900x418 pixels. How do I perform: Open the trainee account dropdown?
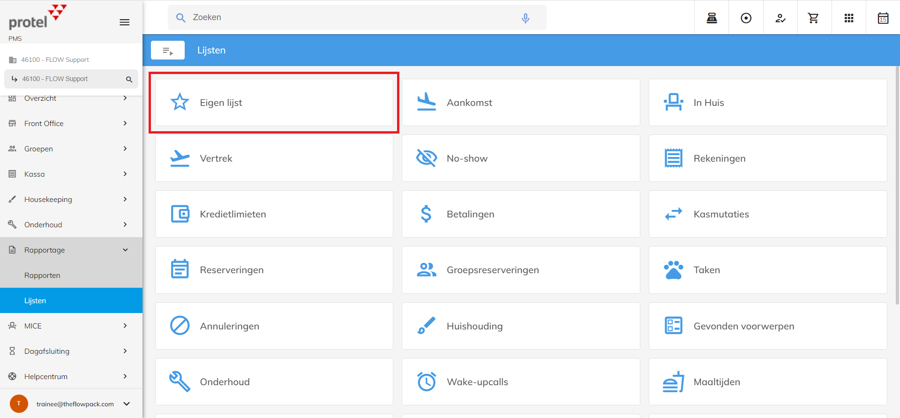click(127, 404)
